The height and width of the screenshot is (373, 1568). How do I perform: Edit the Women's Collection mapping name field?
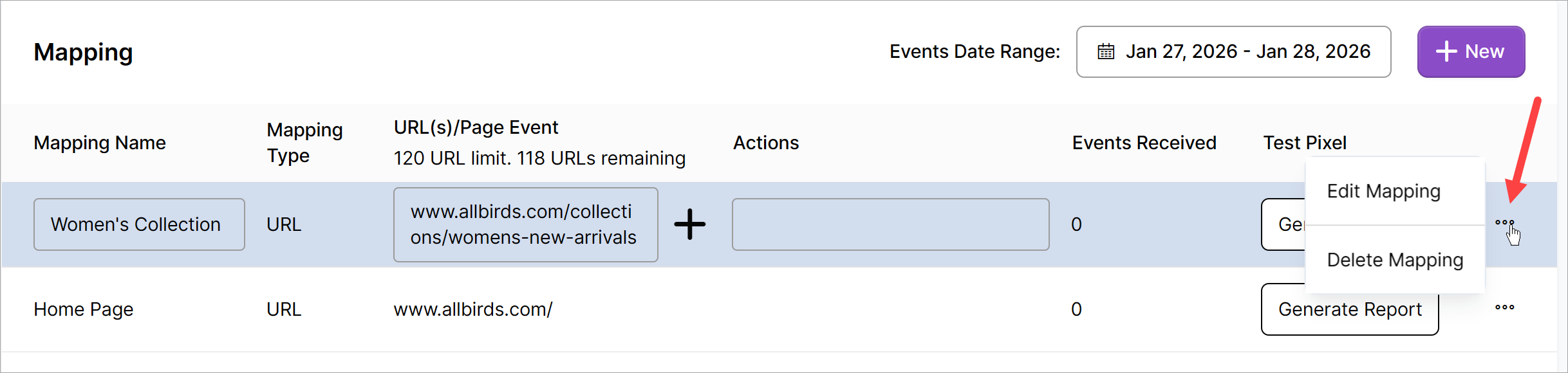(139, 224)
